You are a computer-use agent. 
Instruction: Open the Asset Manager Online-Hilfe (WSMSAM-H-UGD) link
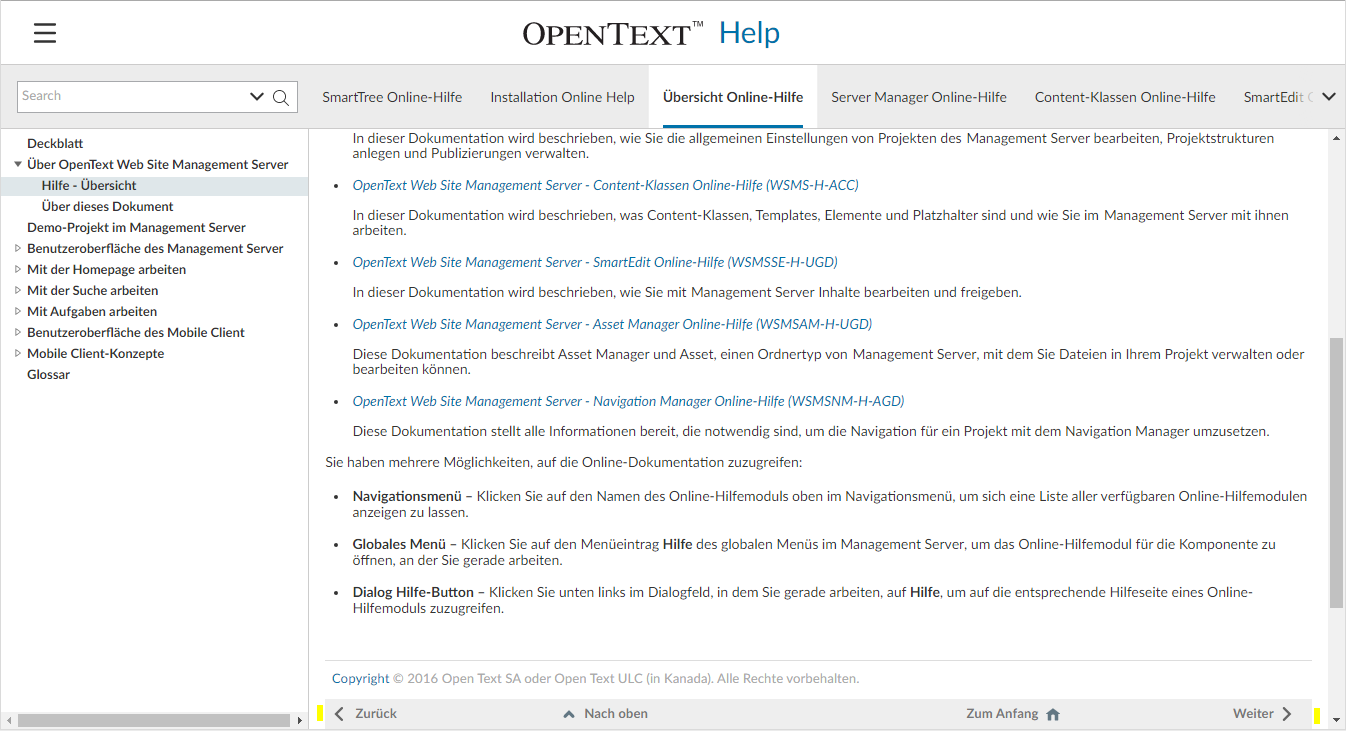[612, 324]
